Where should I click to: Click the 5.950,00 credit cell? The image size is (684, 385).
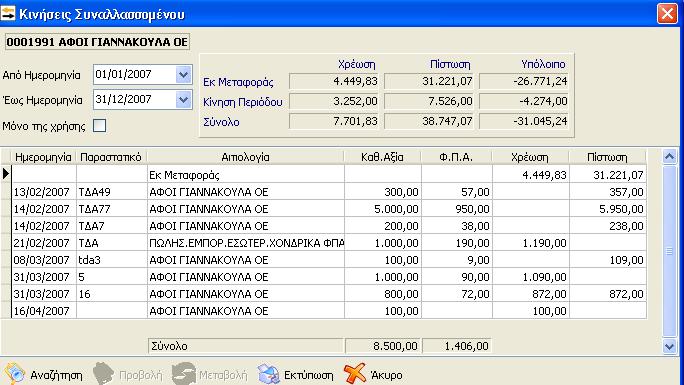coord(608,209)
